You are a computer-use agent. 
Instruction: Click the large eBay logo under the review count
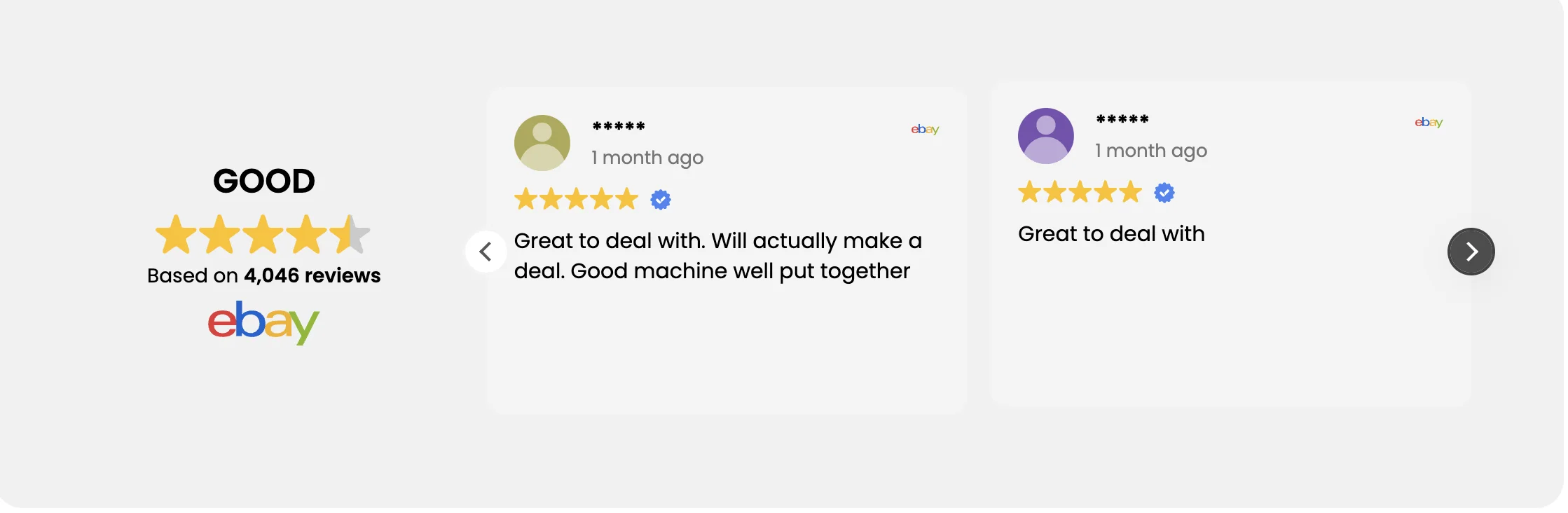coord(263,322)
